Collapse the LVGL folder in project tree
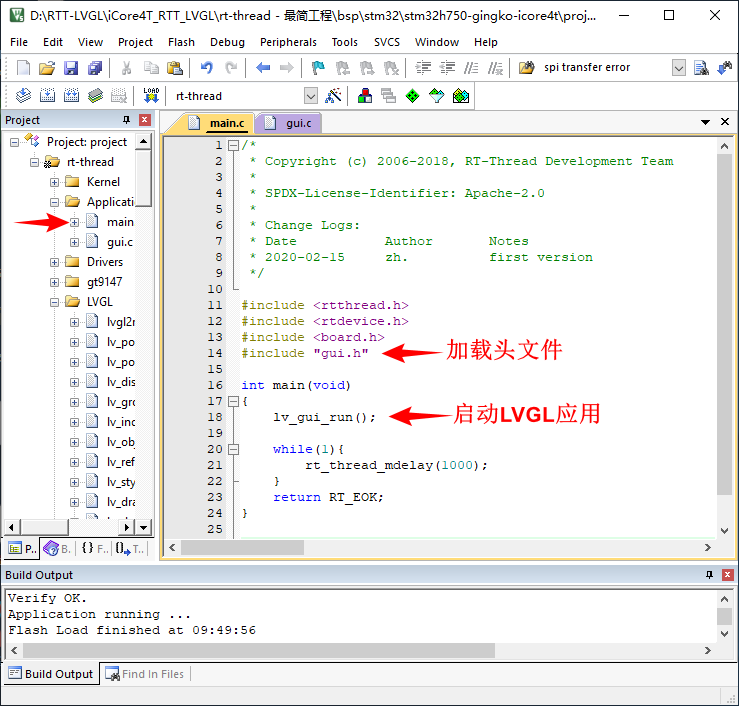This screenshot has width=739, height=706. tap(54, 302)
